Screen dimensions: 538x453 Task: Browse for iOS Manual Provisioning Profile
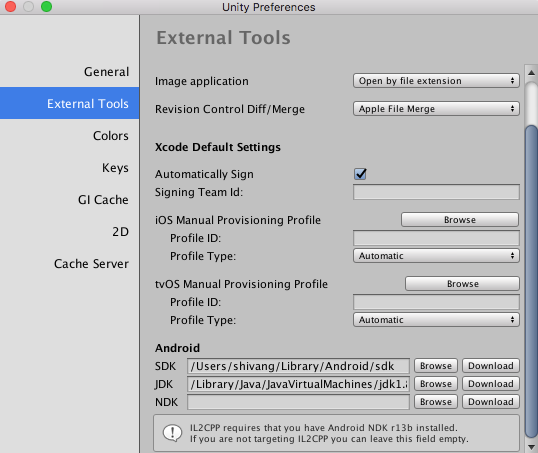click(460, 220)
